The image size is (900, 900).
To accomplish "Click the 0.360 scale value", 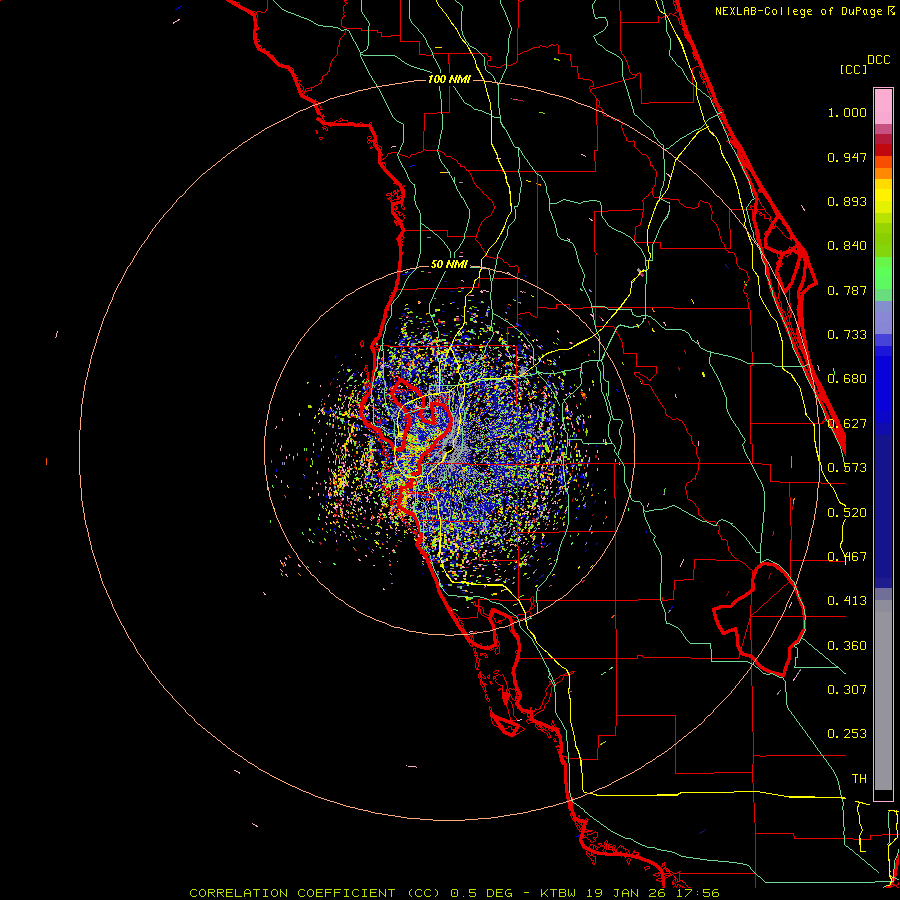I will tap(847, 646).
